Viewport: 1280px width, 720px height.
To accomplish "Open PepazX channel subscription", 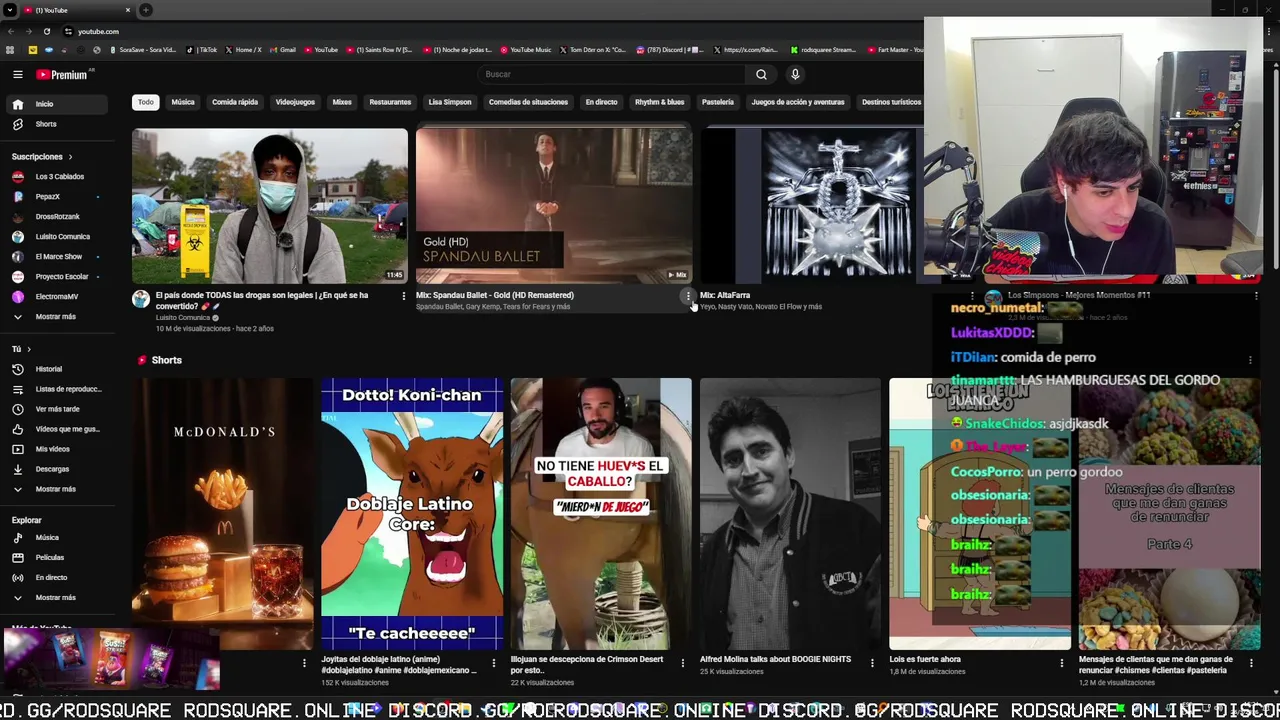I will click(x=55, y=197).
